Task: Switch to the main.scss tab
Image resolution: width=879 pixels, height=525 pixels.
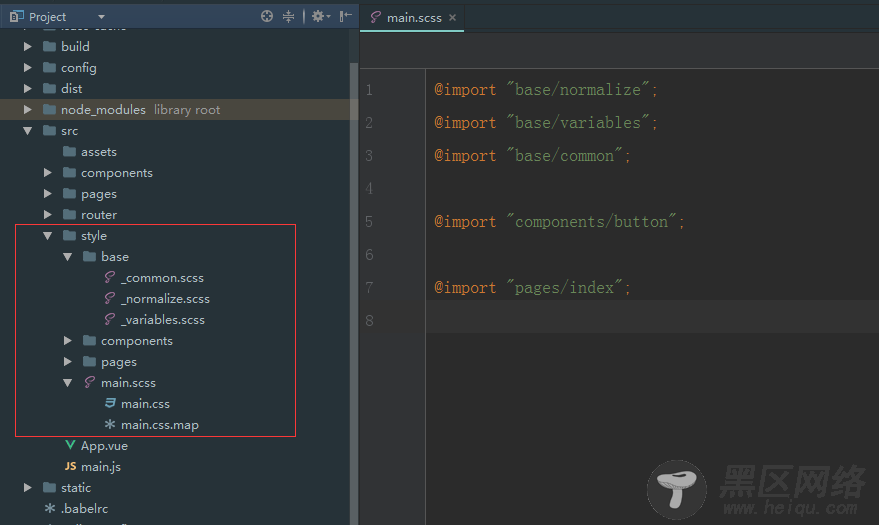Action: (x=412, y=18)
